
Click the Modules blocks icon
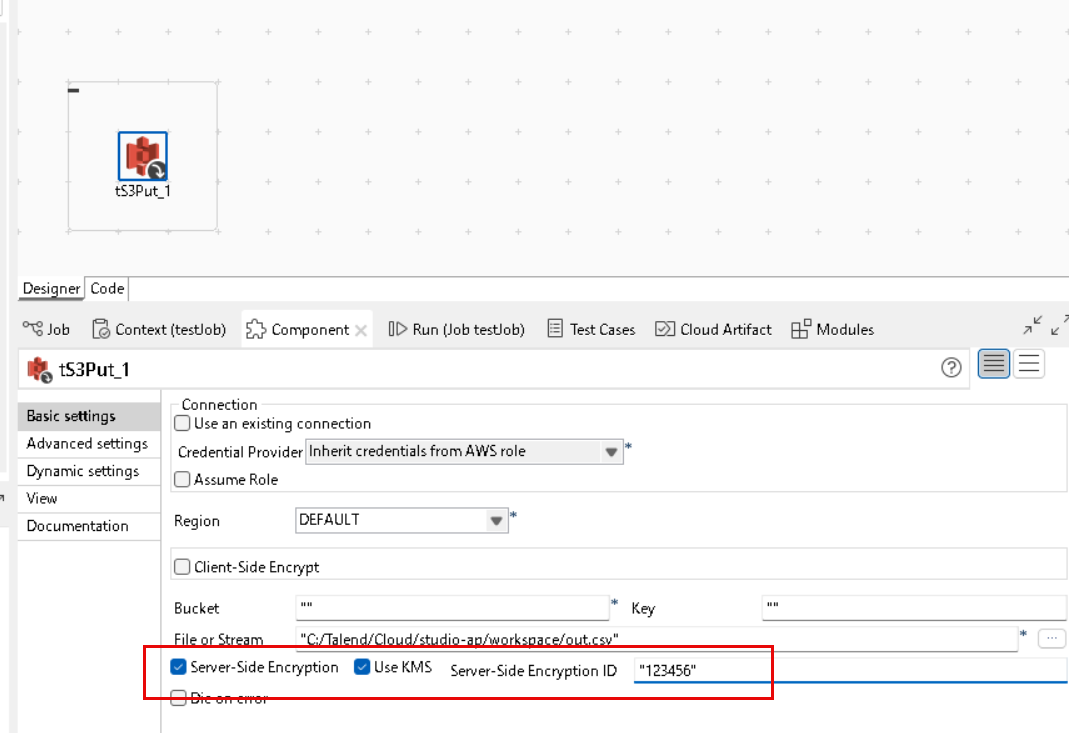point(801,329)
